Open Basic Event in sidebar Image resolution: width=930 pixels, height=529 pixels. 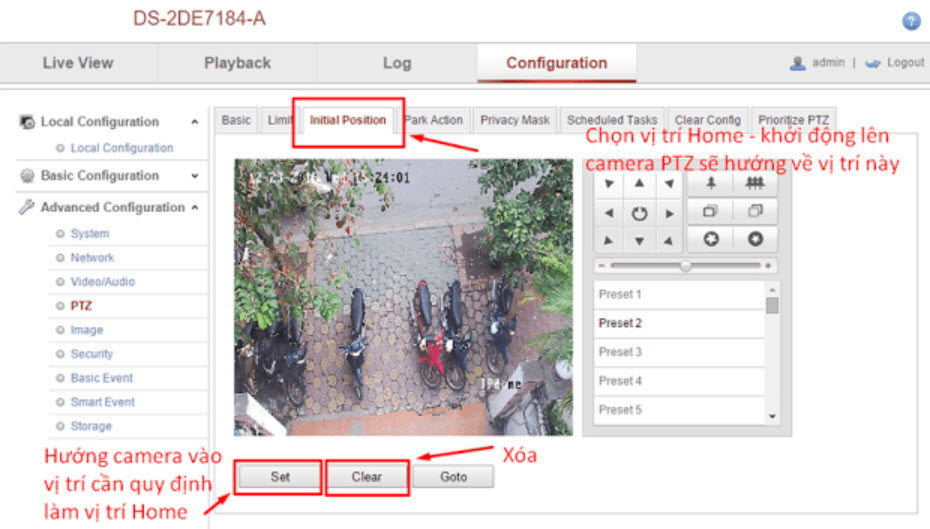101,378
